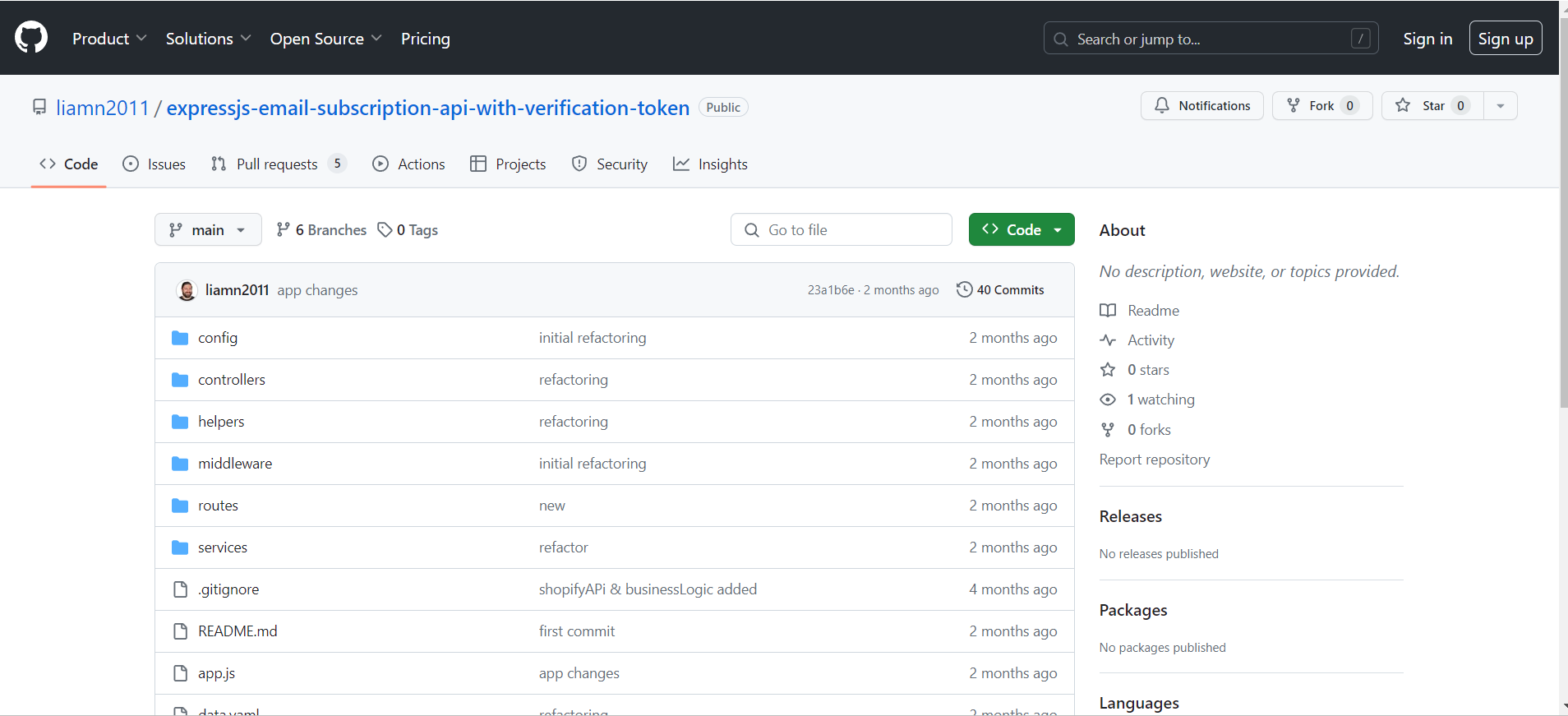Expand the Product menu
1568x716 pixels.
[x=109, y=39]
